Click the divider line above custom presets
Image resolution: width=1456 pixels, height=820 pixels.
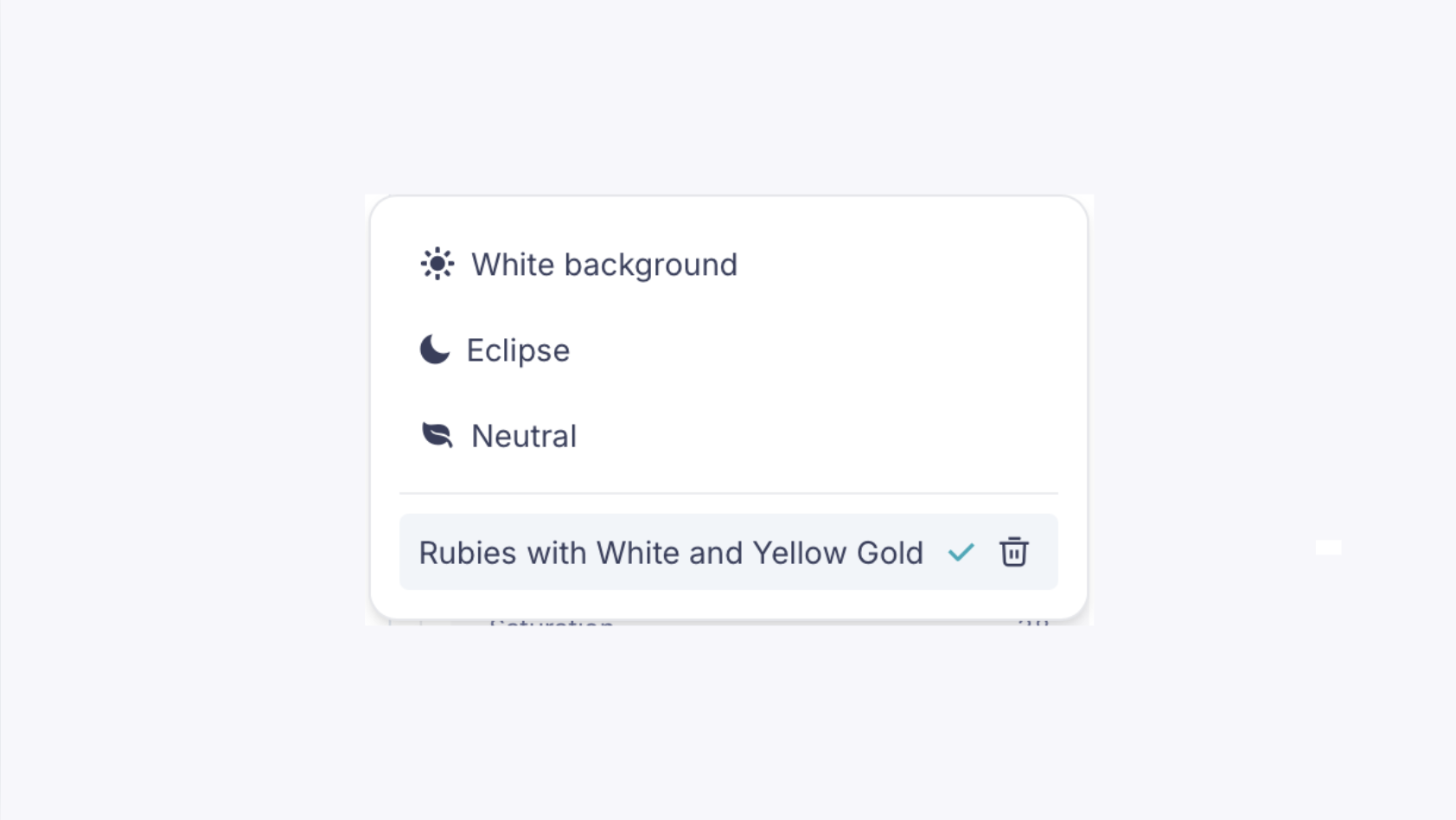(728, 493)
